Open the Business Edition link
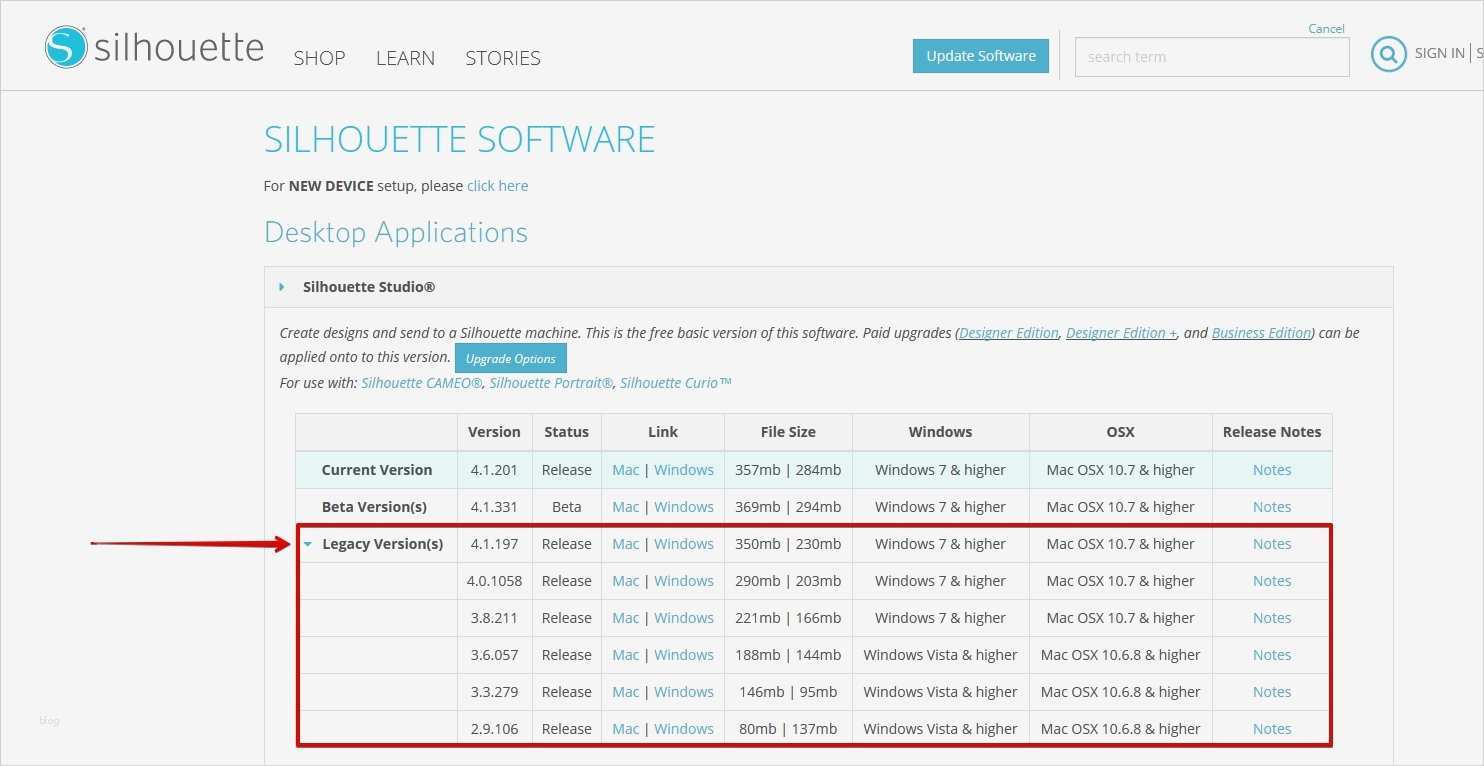 tap(1261, 333)
